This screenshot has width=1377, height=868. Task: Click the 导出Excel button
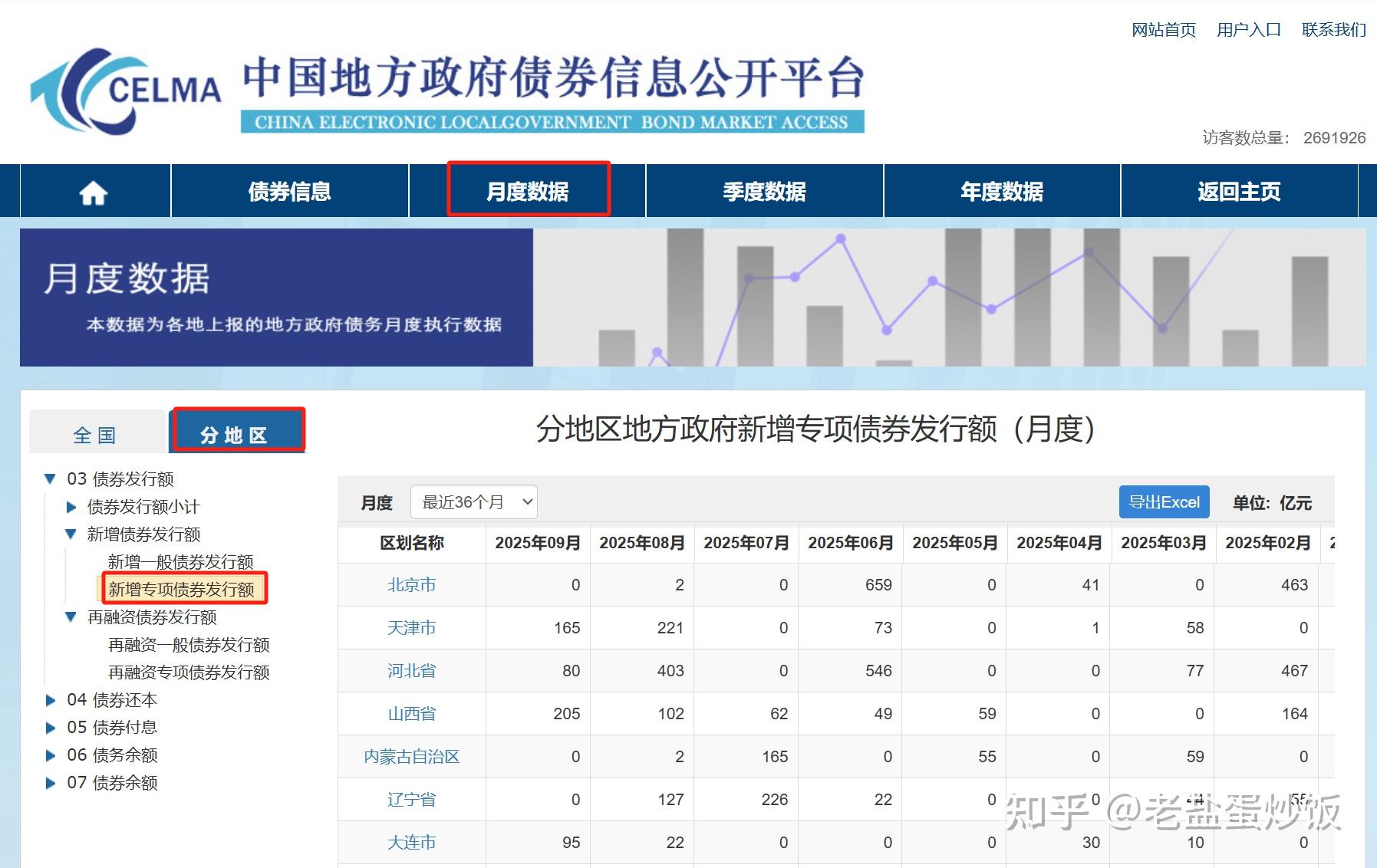click(x=1164, y=502)
